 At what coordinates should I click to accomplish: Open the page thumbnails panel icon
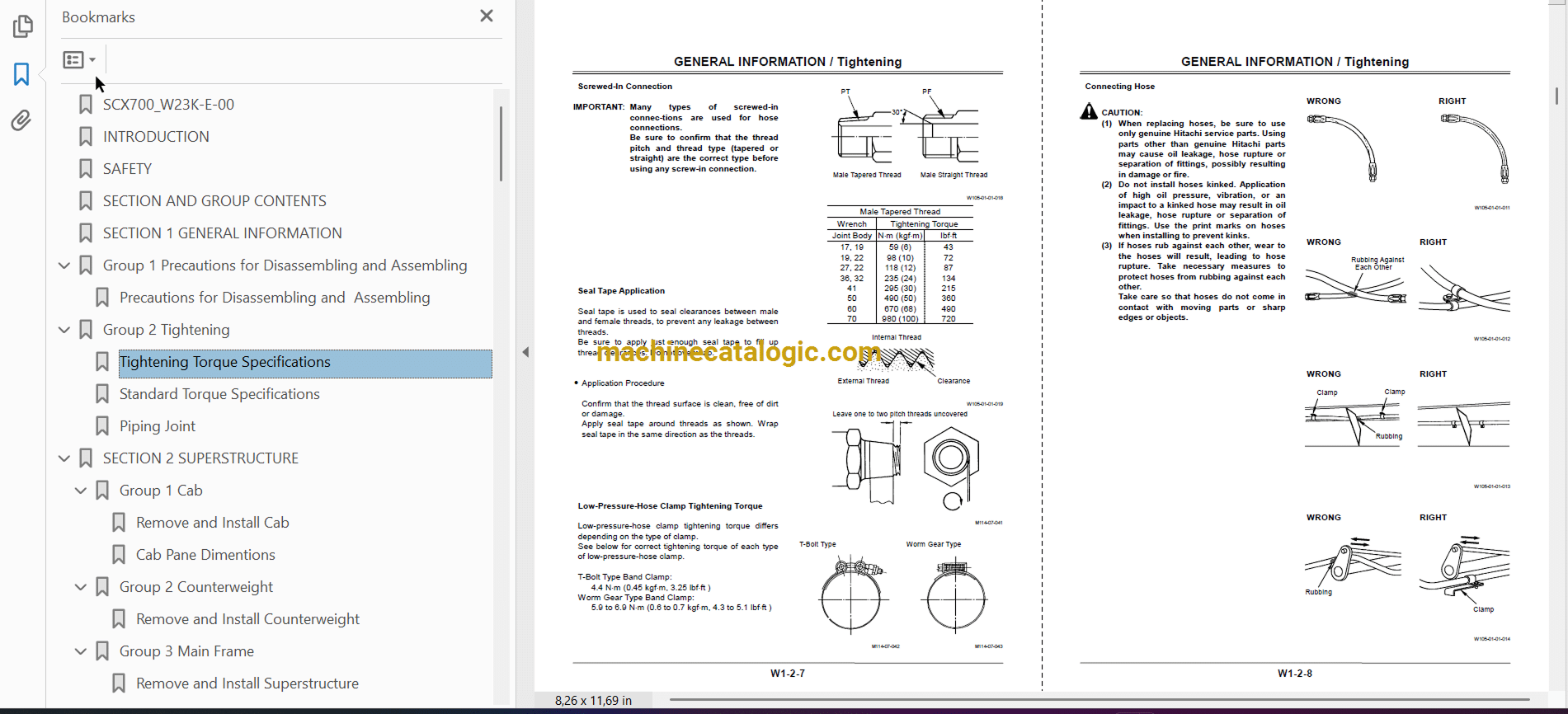pos(22,26)
